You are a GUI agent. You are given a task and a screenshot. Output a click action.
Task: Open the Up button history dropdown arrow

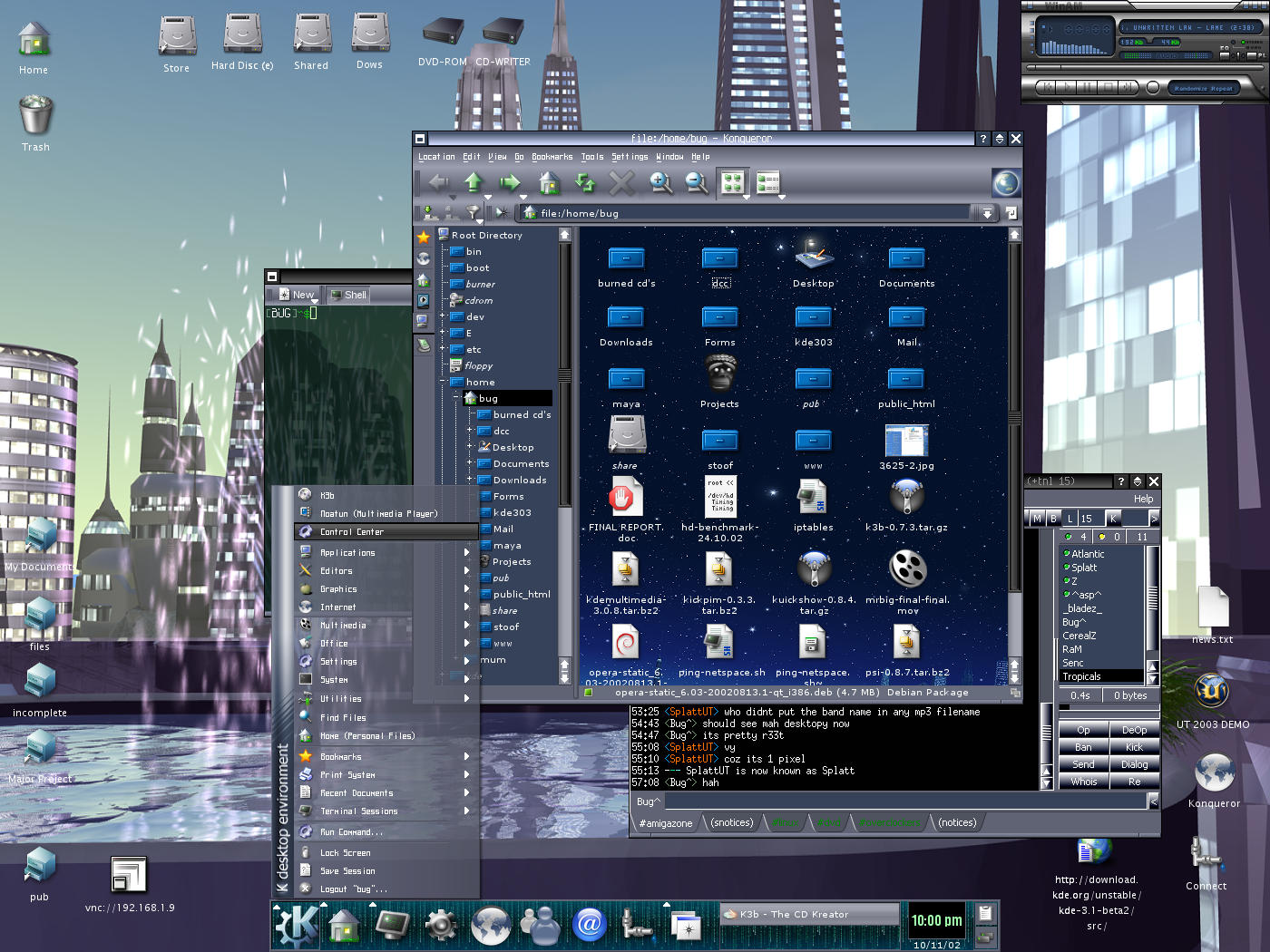coord(487,197)
